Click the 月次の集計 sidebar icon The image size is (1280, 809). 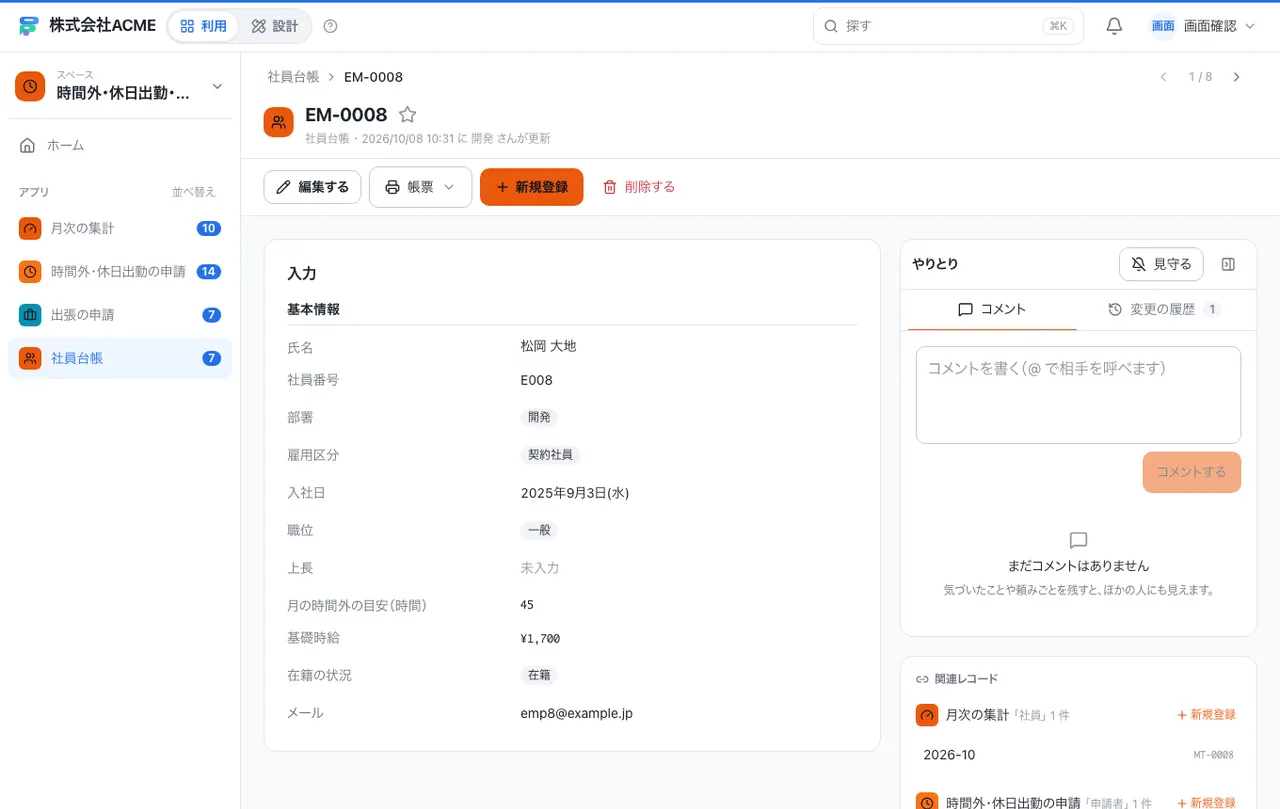[x=30, y=228]
